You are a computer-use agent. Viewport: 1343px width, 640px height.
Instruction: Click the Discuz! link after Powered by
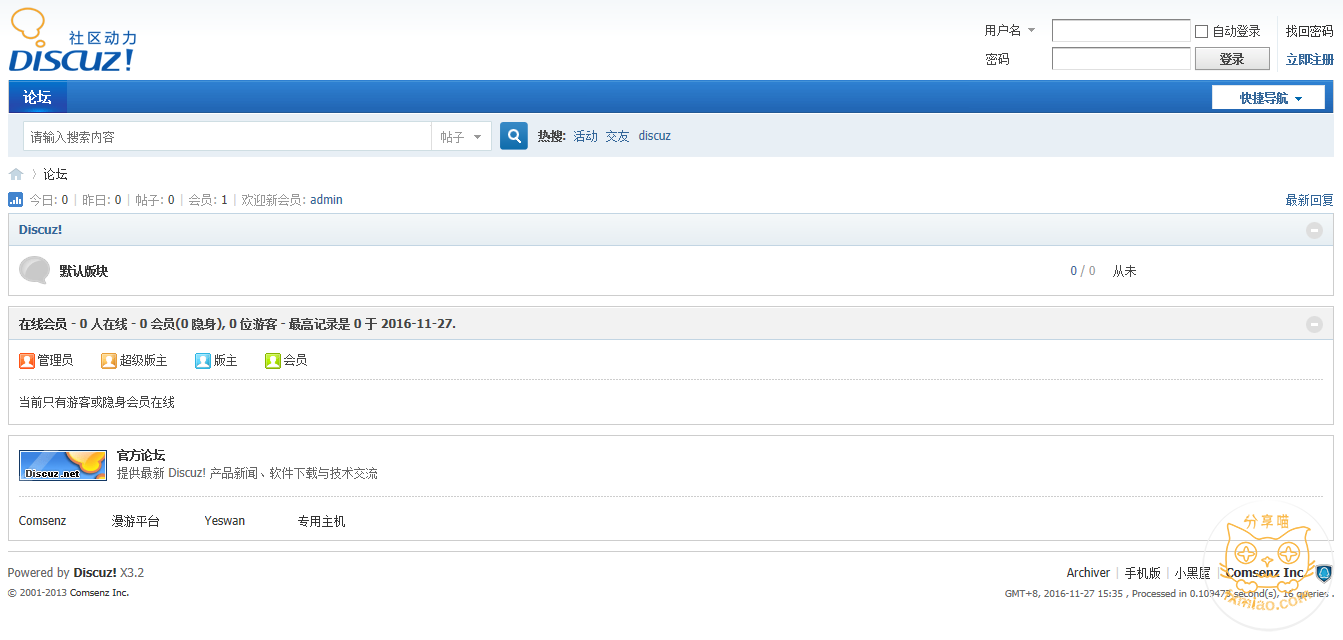95,573
